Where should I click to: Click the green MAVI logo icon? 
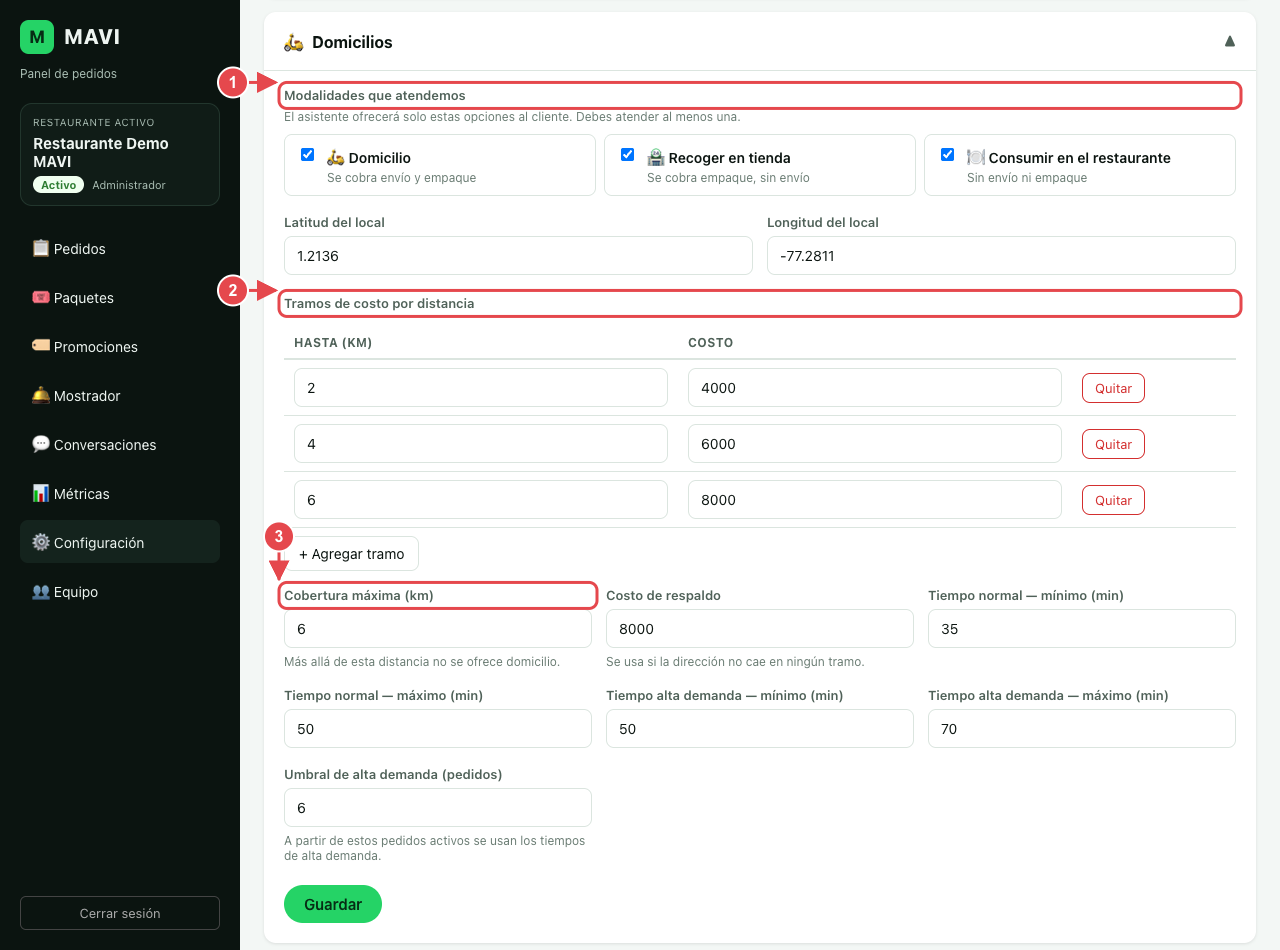37,37
